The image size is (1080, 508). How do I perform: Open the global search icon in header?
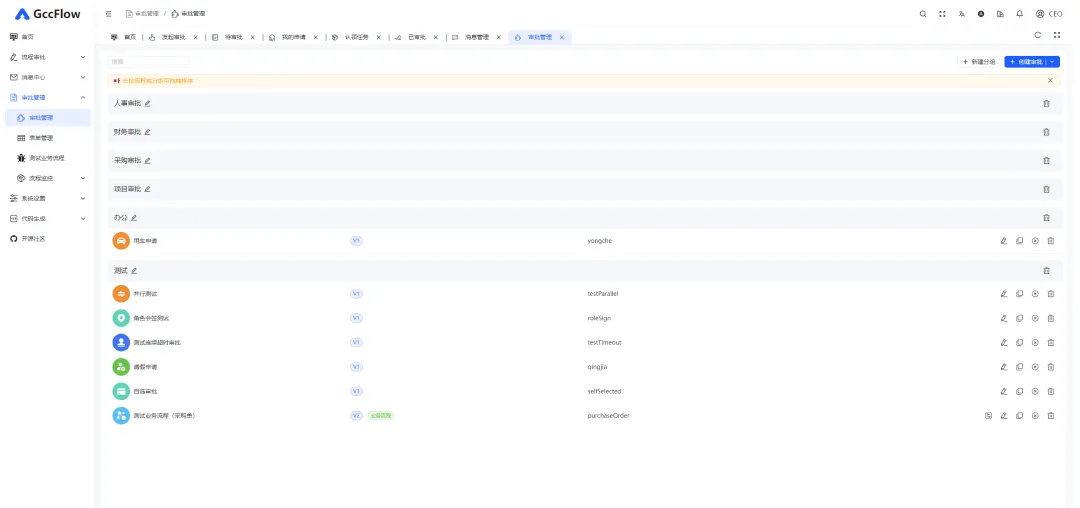(x=923, y=14)
